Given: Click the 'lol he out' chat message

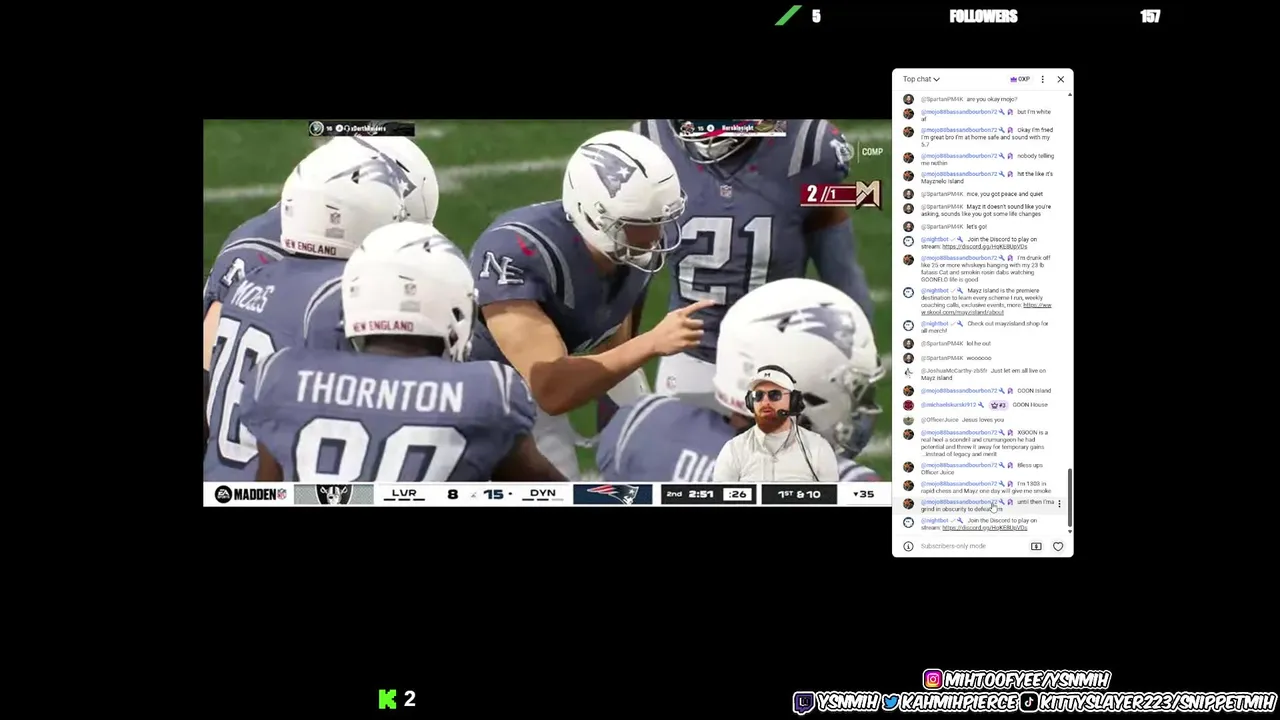Looking at the screenshot, I should [978, 344].
